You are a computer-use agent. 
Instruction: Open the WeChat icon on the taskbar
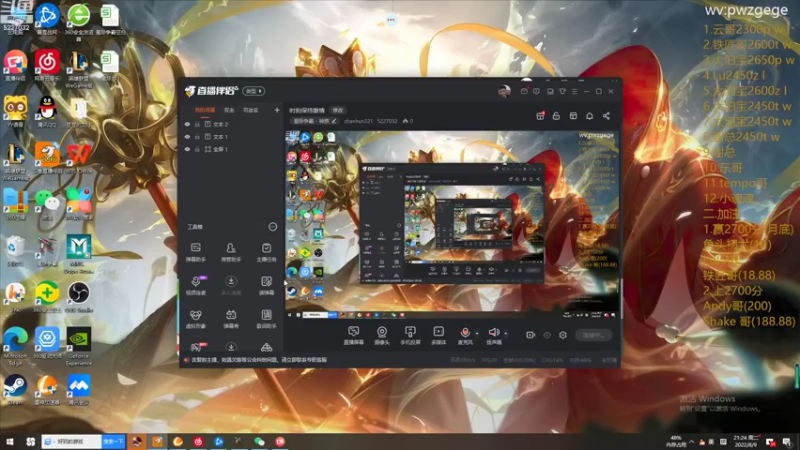[x=259, y=442]
